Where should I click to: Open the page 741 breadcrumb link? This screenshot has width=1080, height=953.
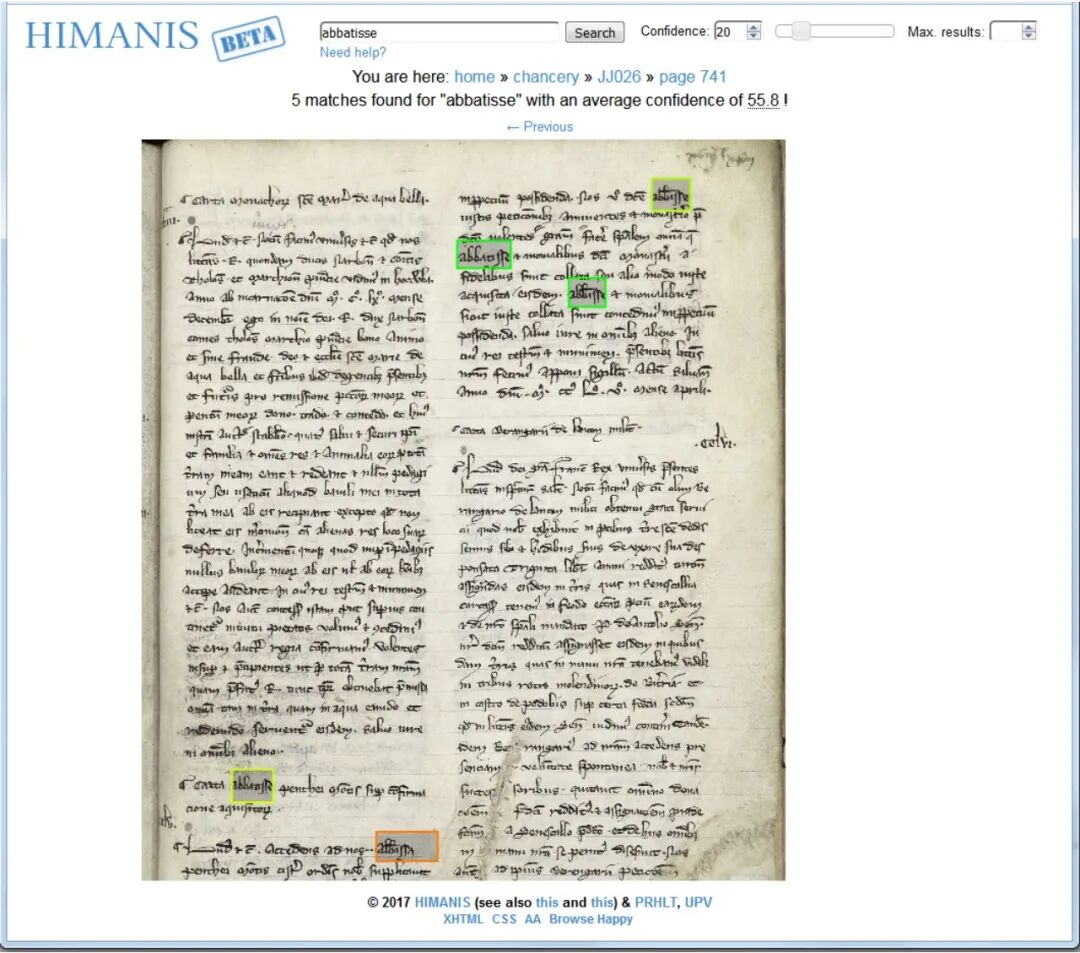point(692,77)
